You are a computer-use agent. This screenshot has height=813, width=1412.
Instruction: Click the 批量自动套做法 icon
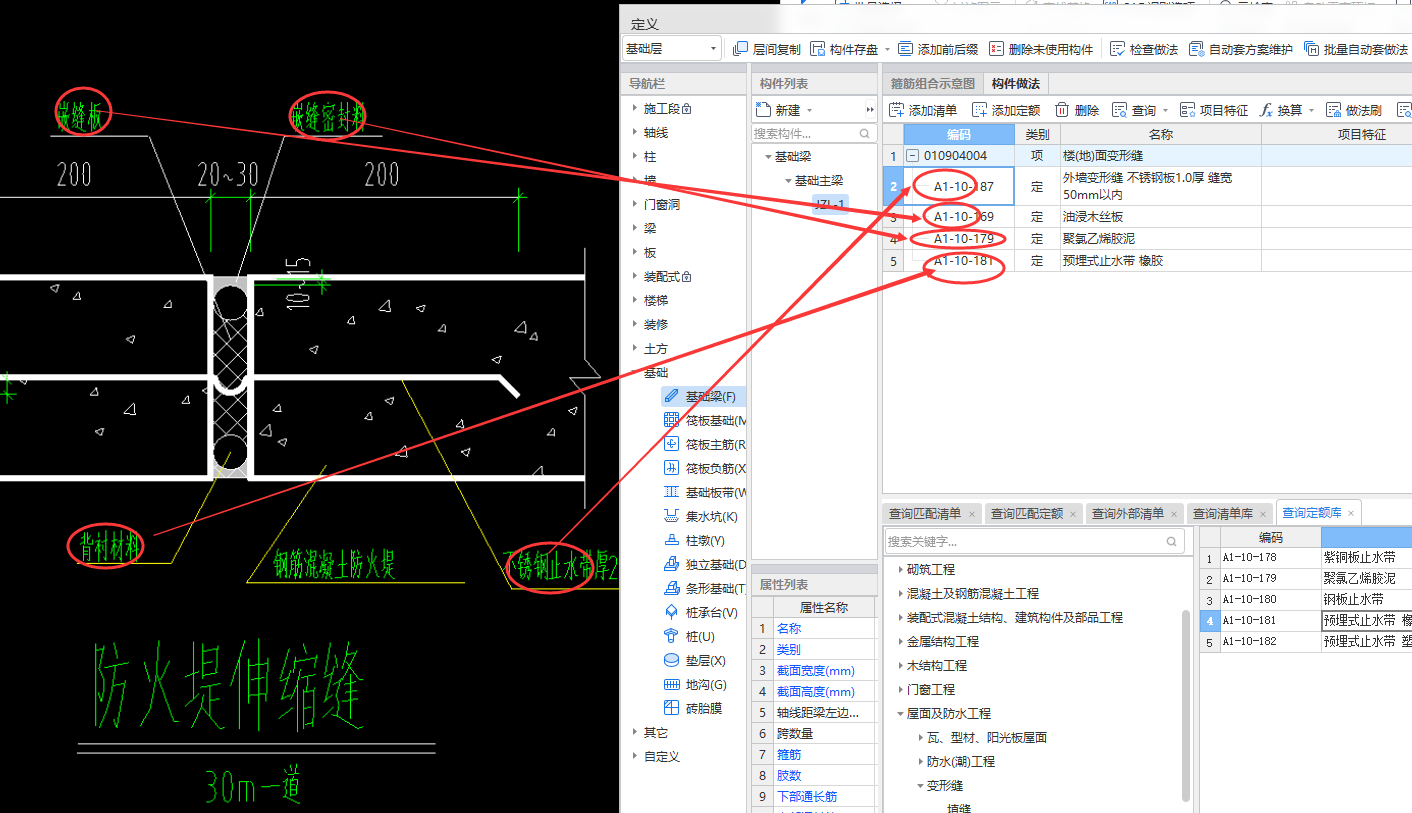(x=1311, y=49)
